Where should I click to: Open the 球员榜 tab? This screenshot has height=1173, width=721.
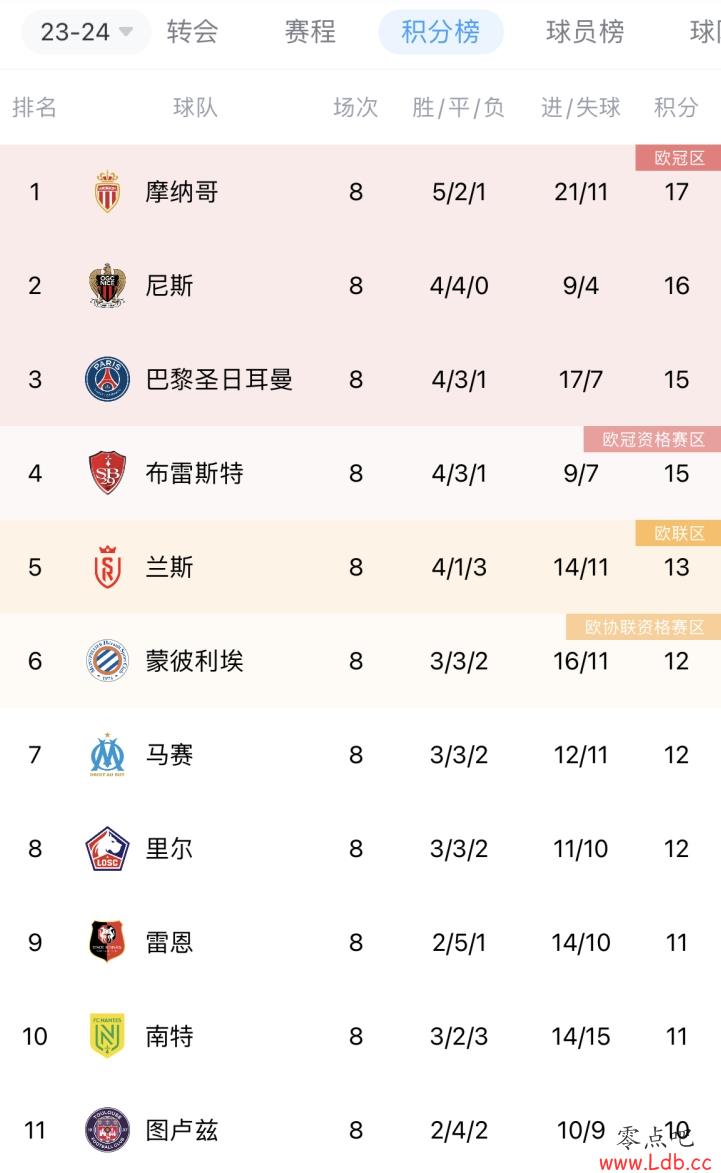tap(585, 32)
